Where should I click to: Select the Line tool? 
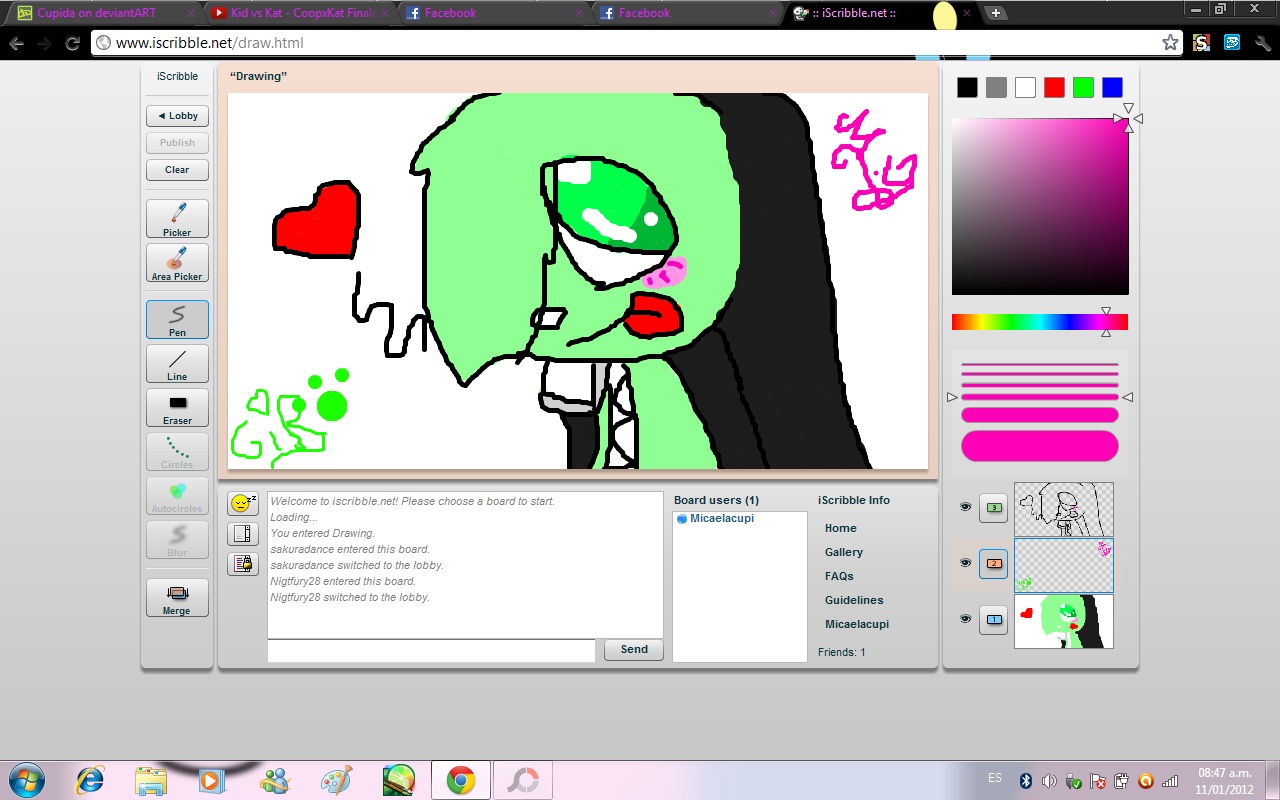177,364
